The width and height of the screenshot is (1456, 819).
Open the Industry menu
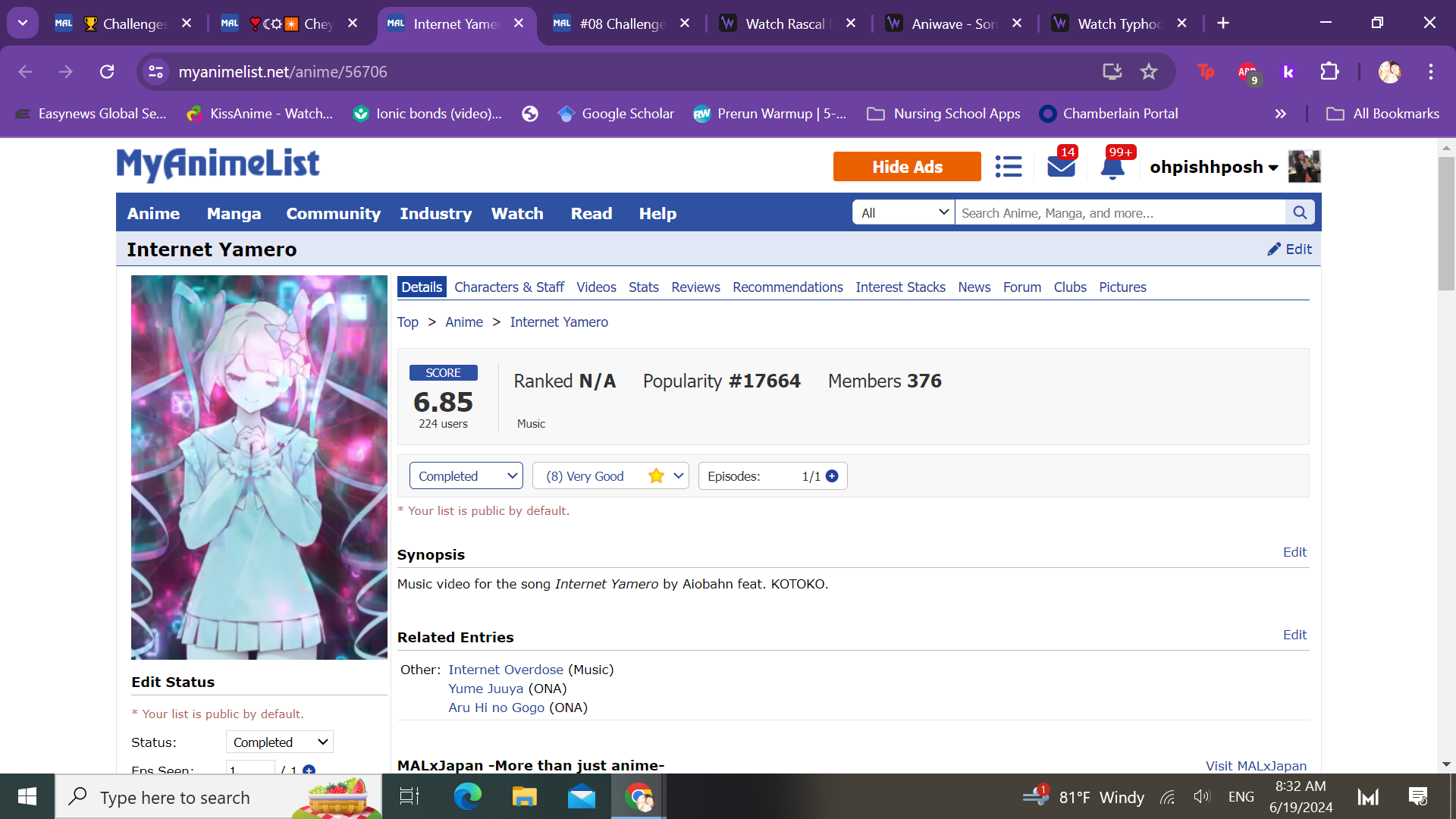[436, 214]
